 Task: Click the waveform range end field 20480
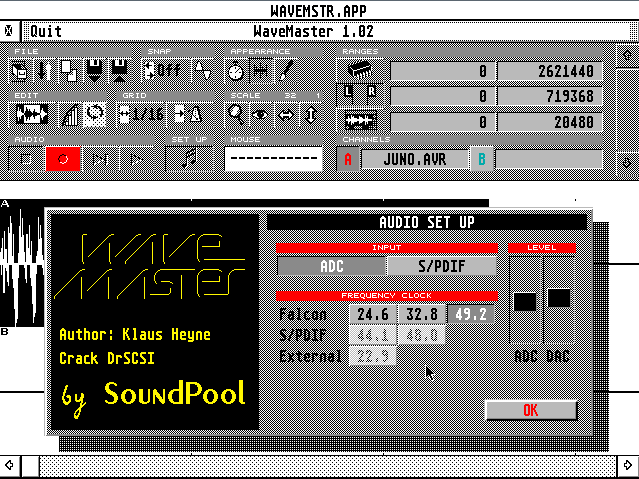(550, 121)
